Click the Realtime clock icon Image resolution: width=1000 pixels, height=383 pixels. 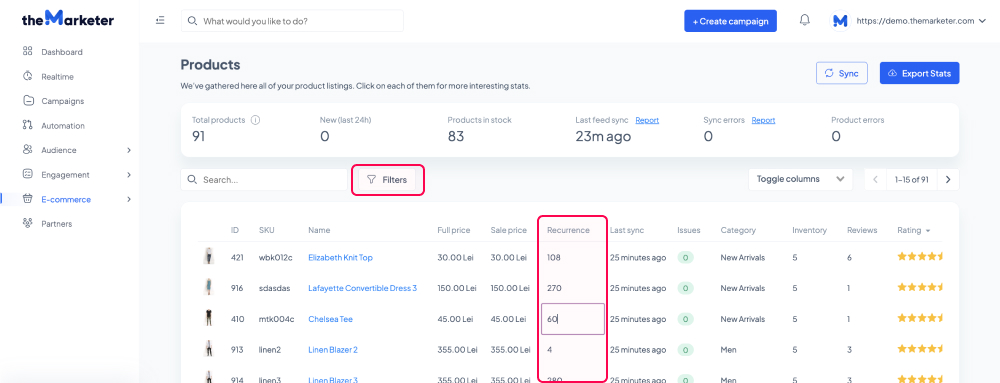point(27,76)
